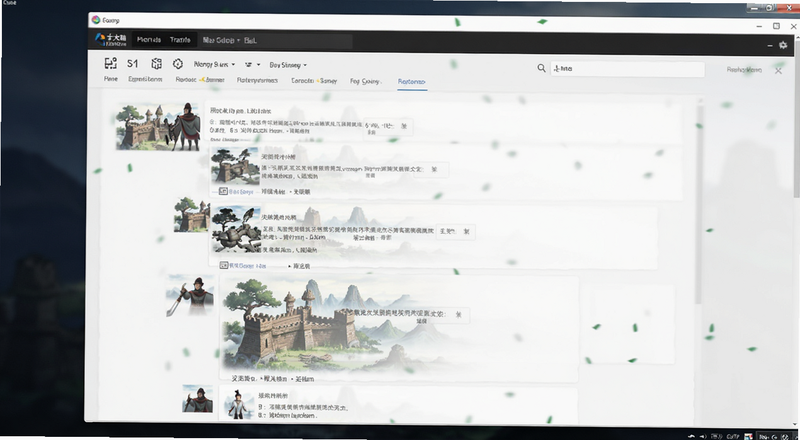Select the cube icon in toolbar

(x=157, y=64)
